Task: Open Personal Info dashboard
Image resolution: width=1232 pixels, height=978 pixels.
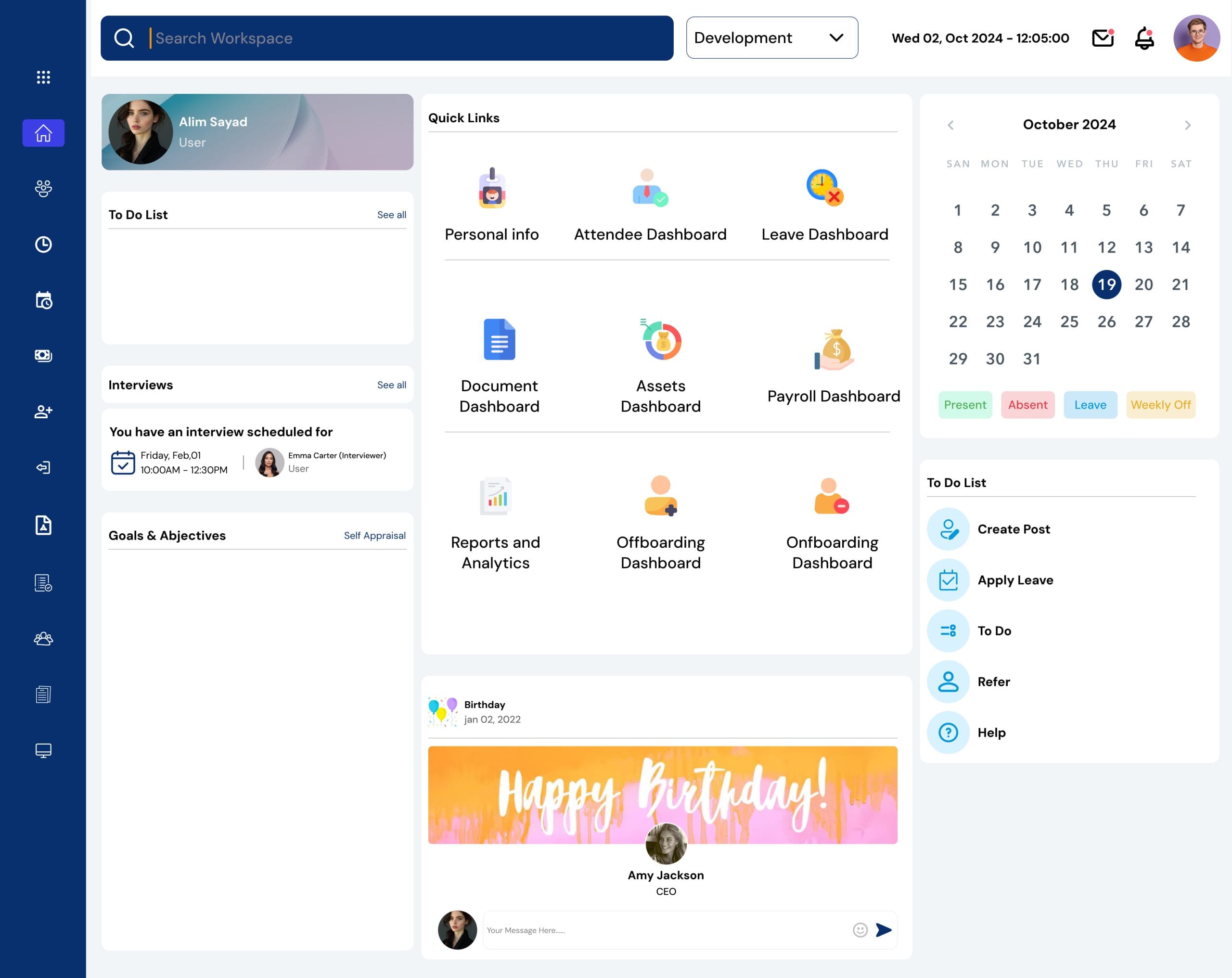Action: [491, 204]
